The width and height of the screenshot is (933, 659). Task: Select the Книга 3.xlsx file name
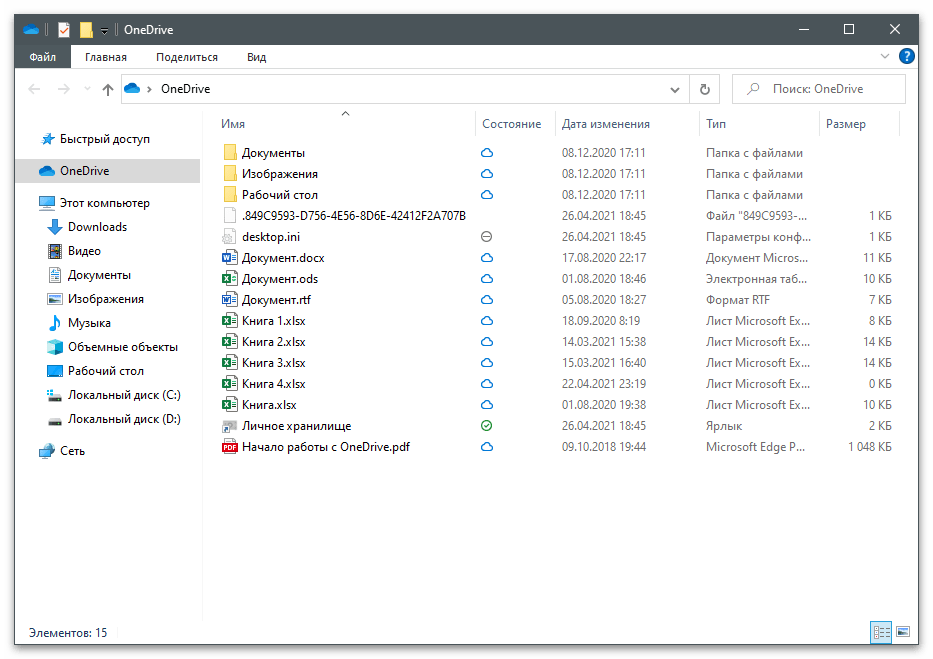274,363
